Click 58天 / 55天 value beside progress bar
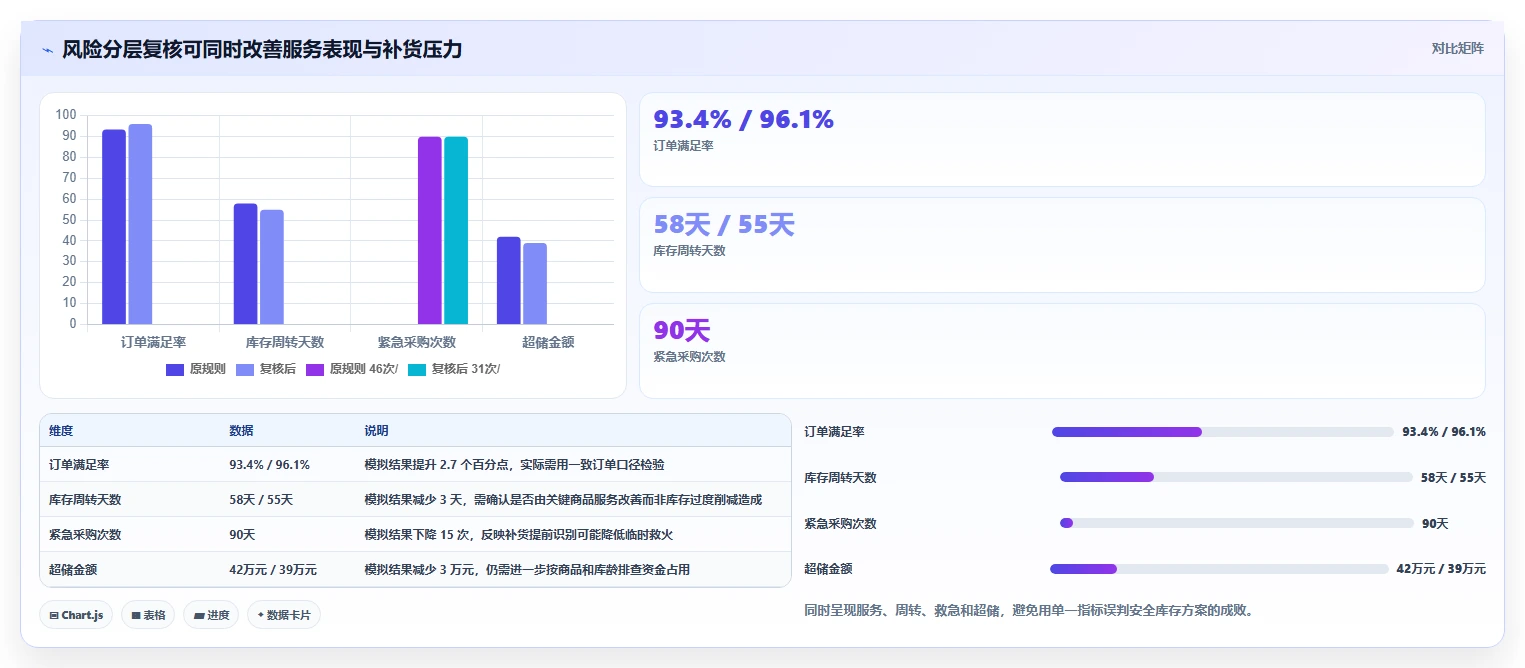Screen dimensions: 1525x668 point(1453,478)
